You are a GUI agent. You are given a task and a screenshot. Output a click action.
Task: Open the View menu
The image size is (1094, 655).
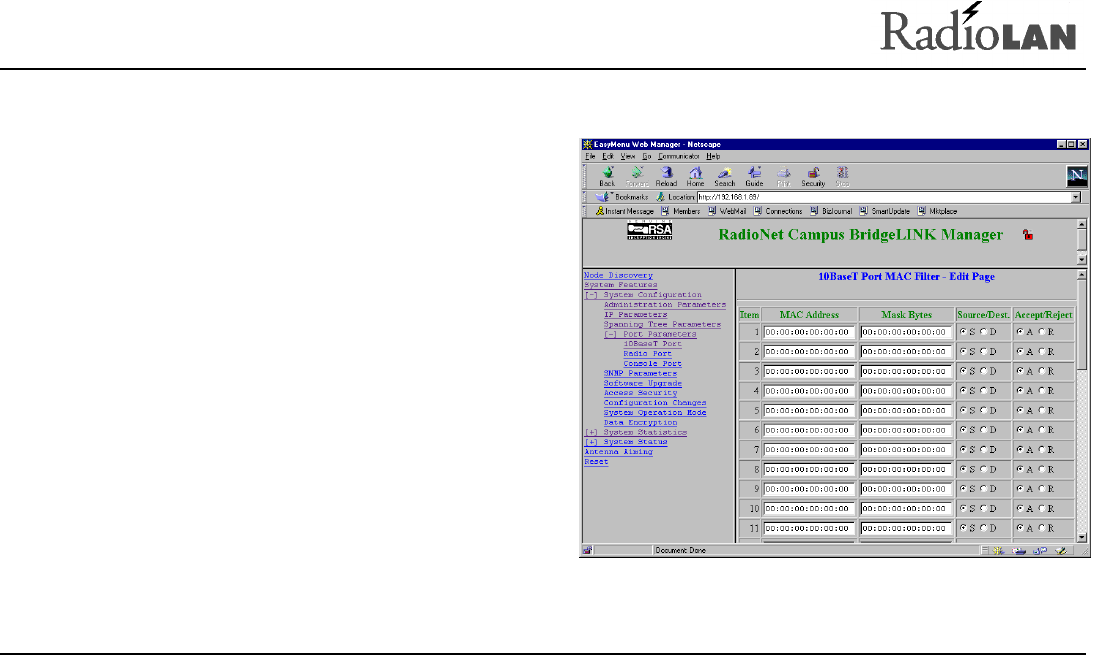point(627,157)
